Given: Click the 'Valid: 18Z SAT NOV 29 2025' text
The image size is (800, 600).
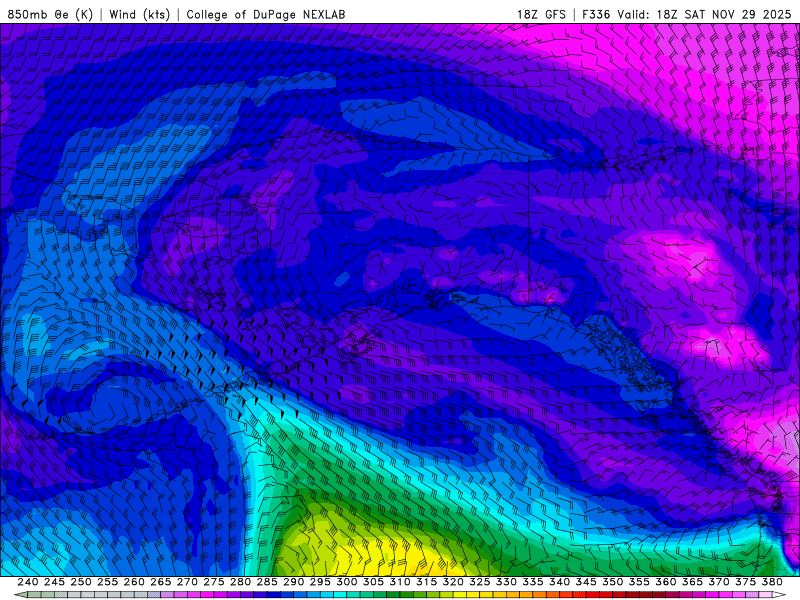Looking at the screenshot, I should (704, 14).
